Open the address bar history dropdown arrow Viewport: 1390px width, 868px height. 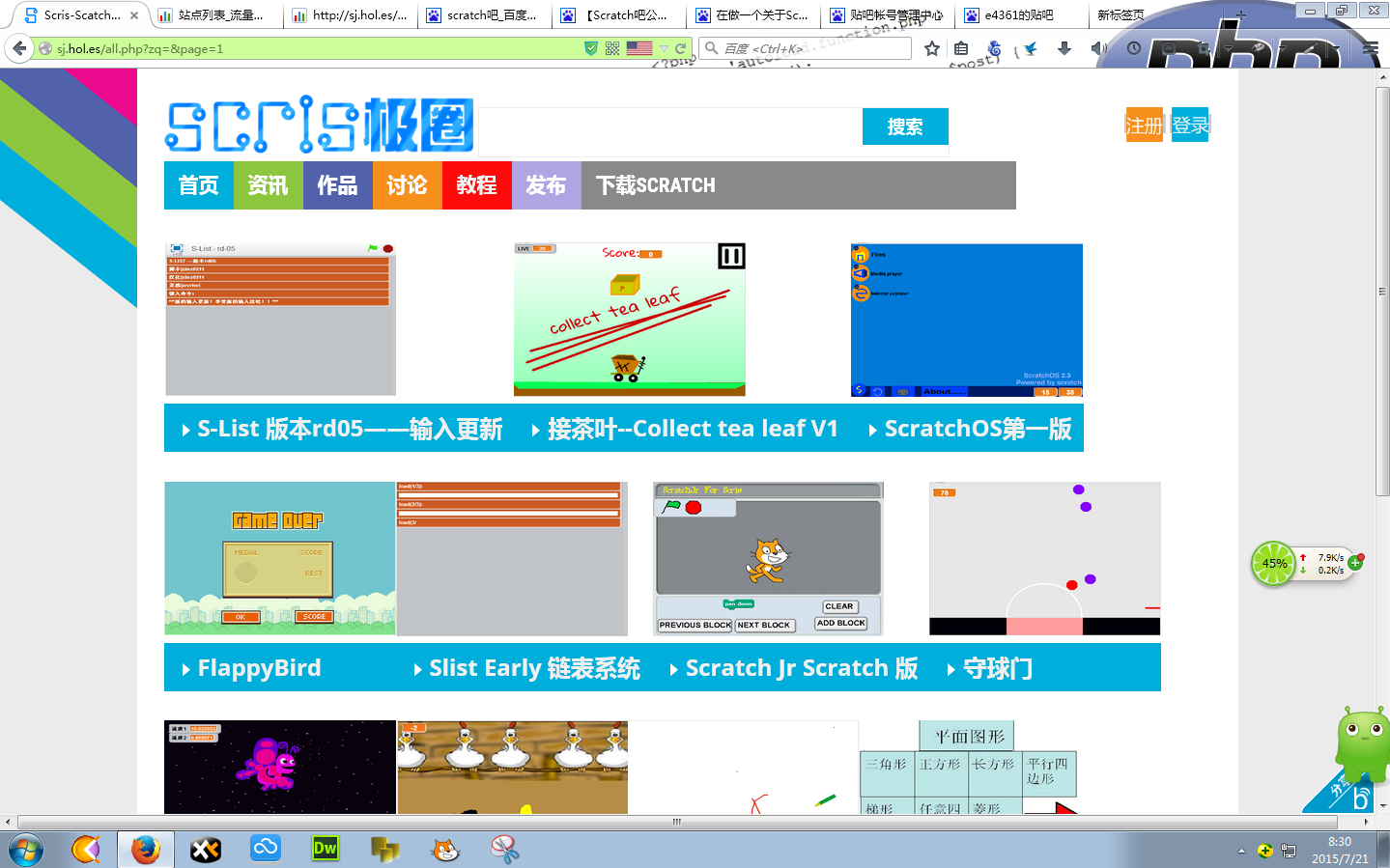pos(664,48)
